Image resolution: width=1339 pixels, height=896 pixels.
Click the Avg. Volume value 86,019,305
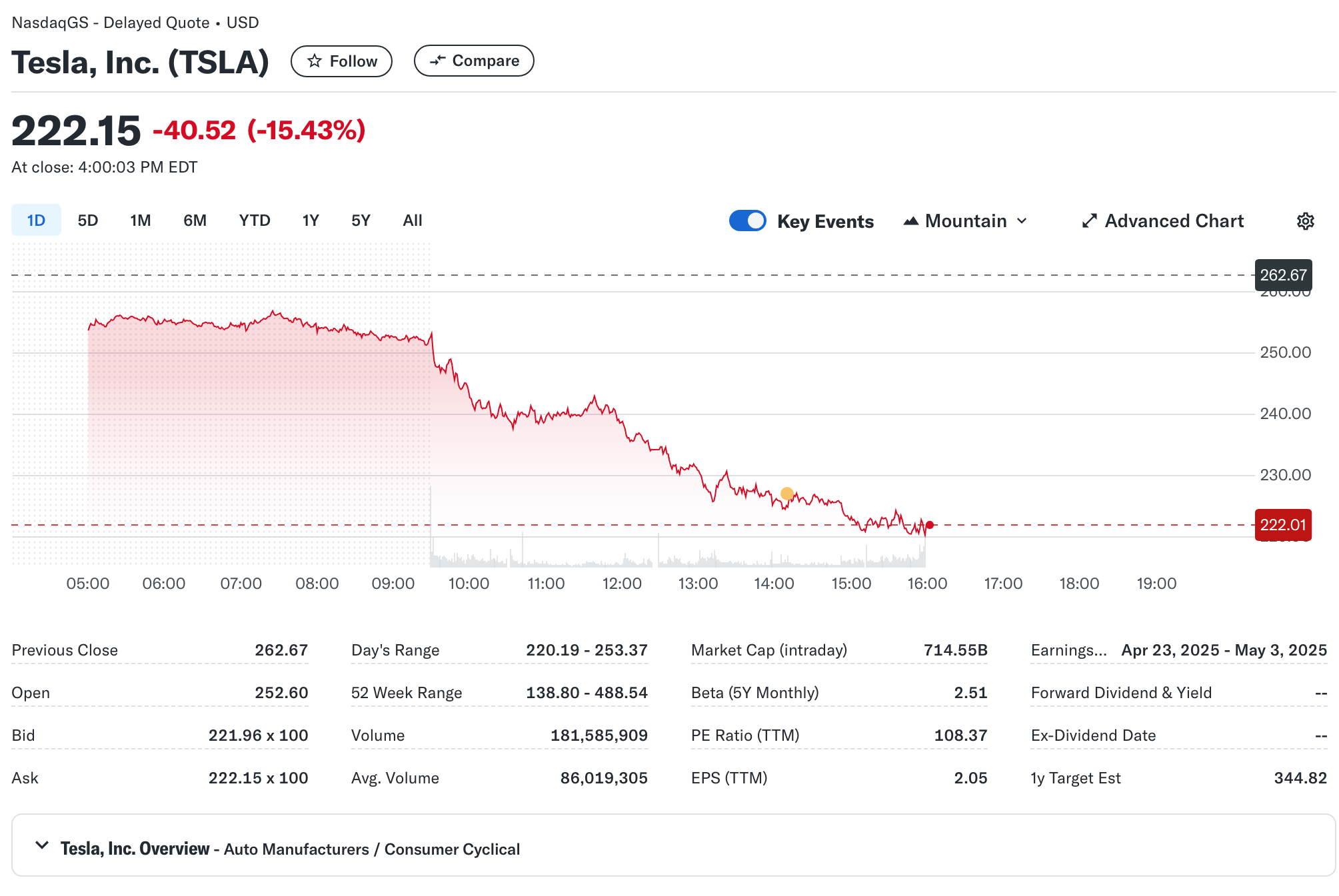click(x=604, y=778)
